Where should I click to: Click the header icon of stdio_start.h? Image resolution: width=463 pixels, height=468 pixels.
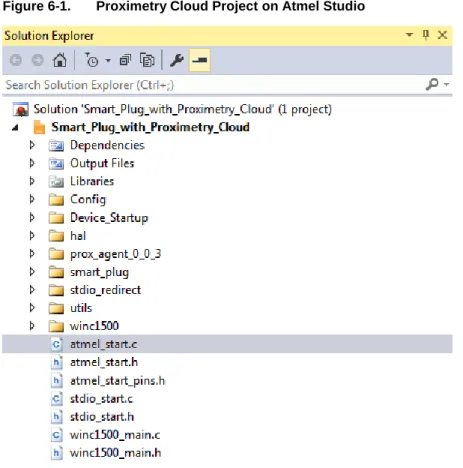56,417
